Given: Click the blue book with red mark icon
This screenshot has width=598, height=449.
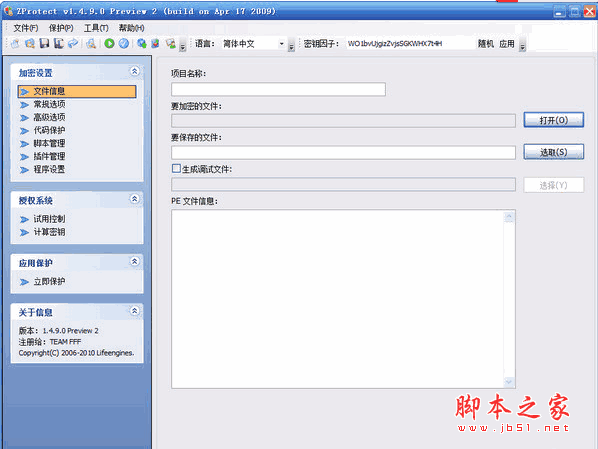Looking at the screenshot, I should [156, 43].
